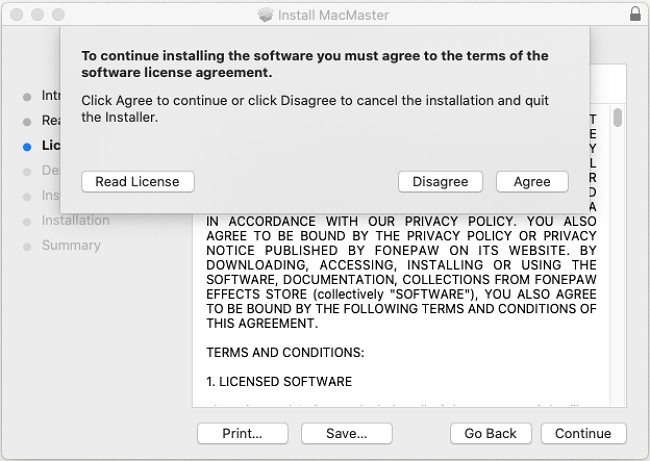650x461 pixels.
Task: Click the '1. LICENSED SOFTWARE' line
Action: point(279,381)
